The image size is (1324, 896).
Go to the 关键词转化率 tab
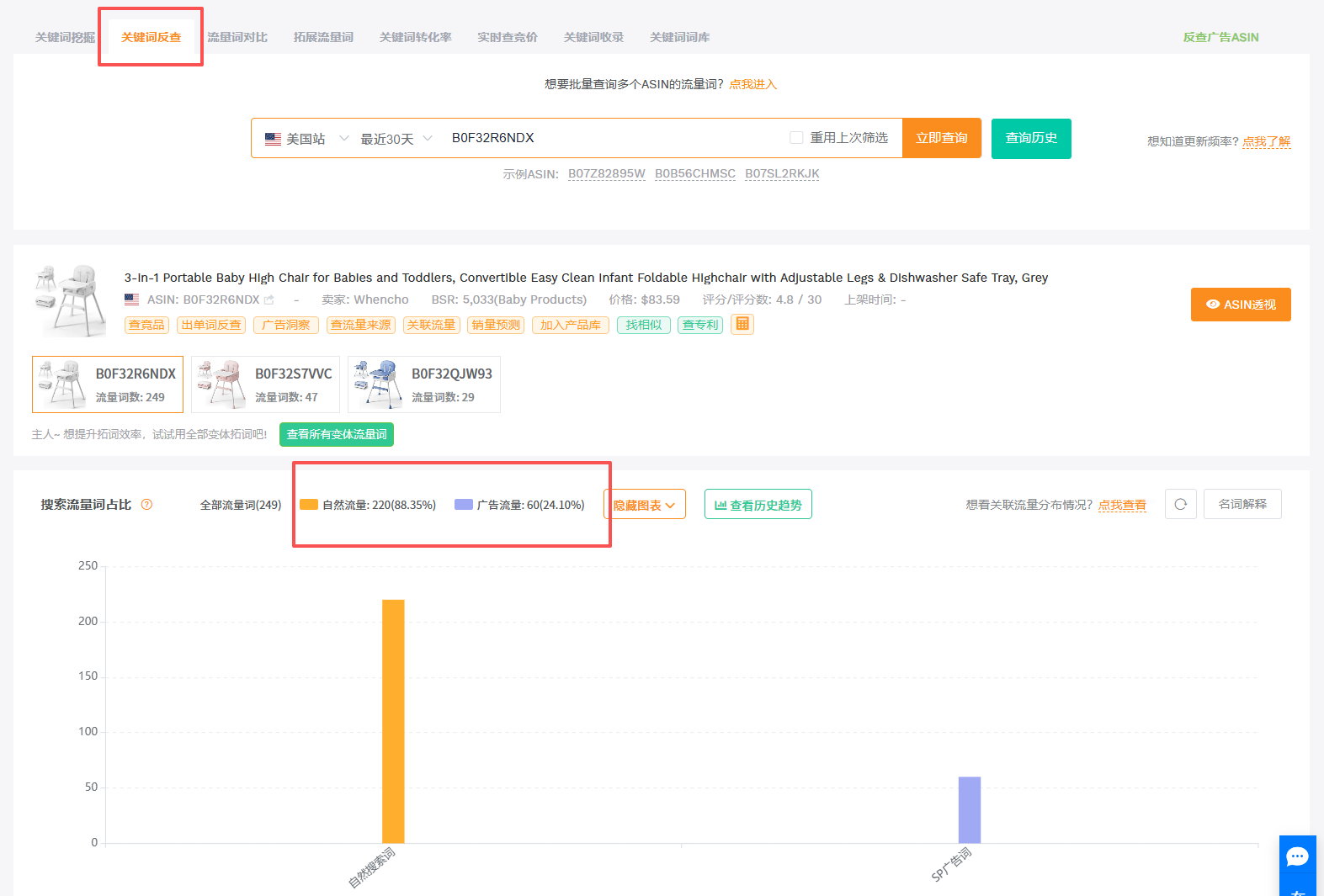click(415, 37)
